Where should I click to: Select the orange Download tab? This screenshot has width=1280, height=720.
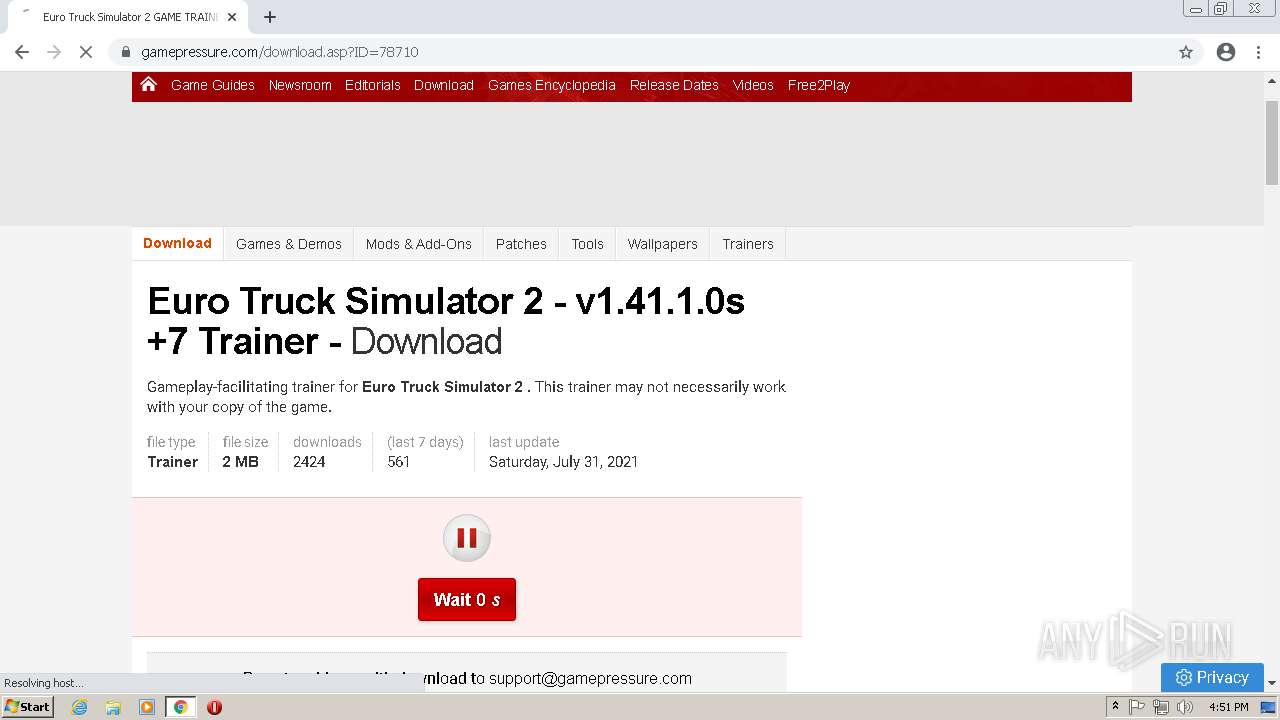(x=177, y=243)
